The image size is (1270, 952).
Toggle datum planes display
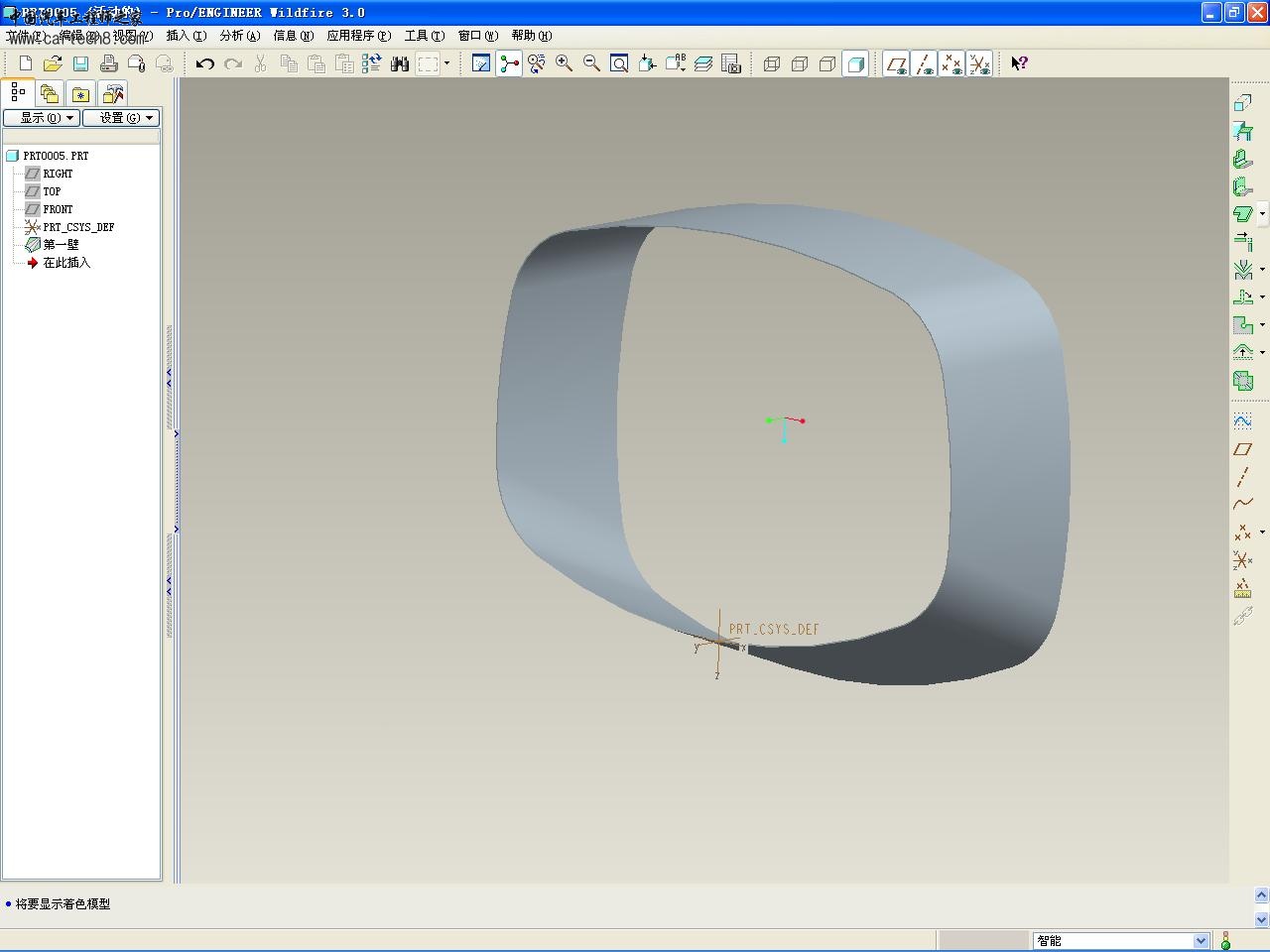tap(896, 63)
